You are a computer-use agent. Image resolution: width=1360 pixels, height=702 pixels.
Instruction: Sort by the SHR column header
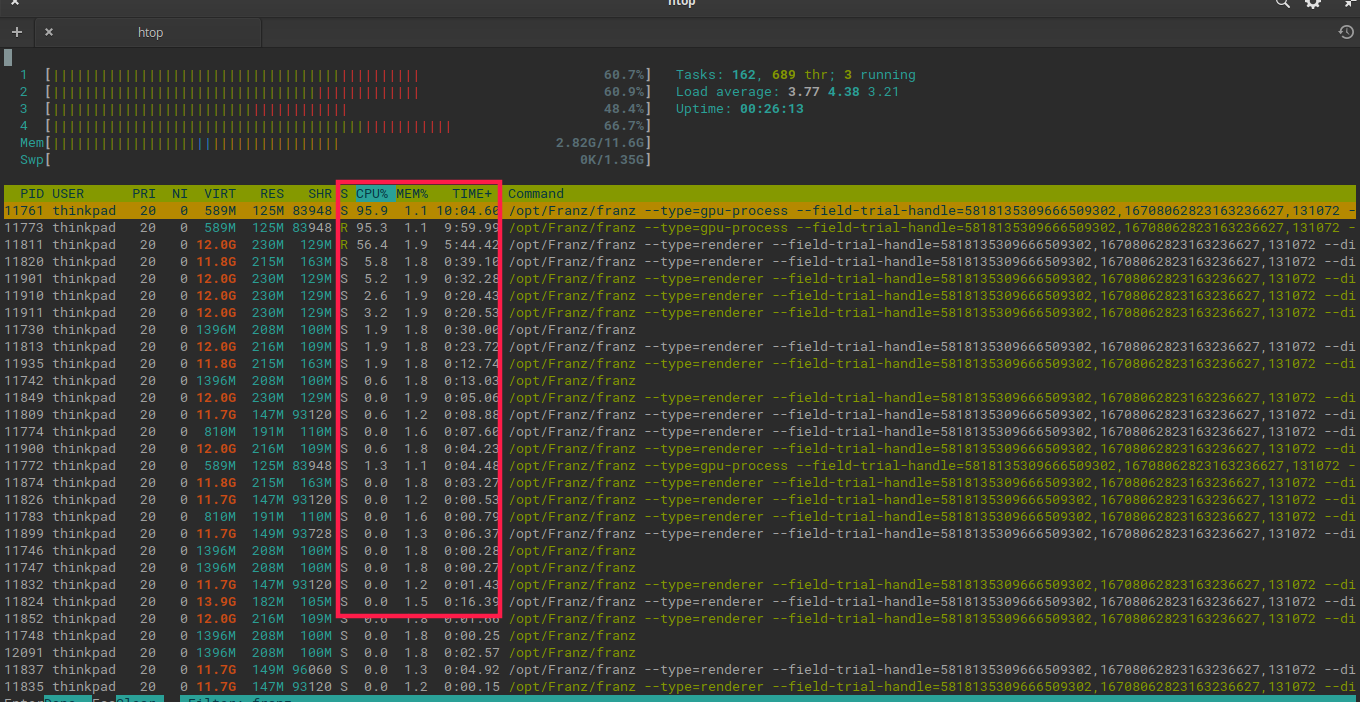click(x=320, y=194)
